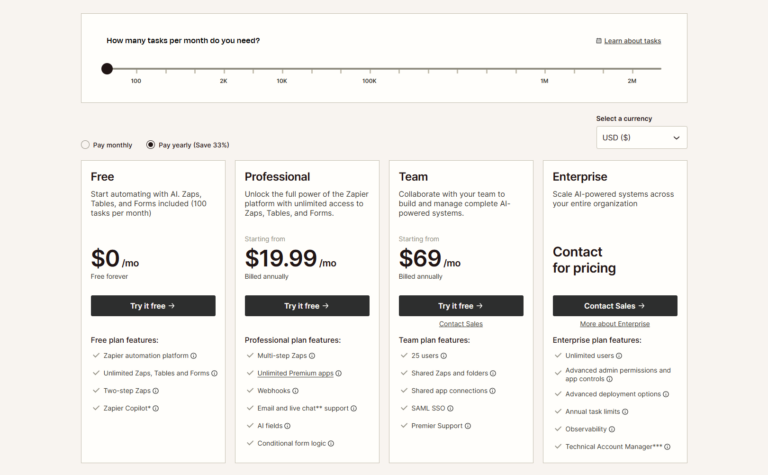Click Team plan Try it free button

click(461, 306)
